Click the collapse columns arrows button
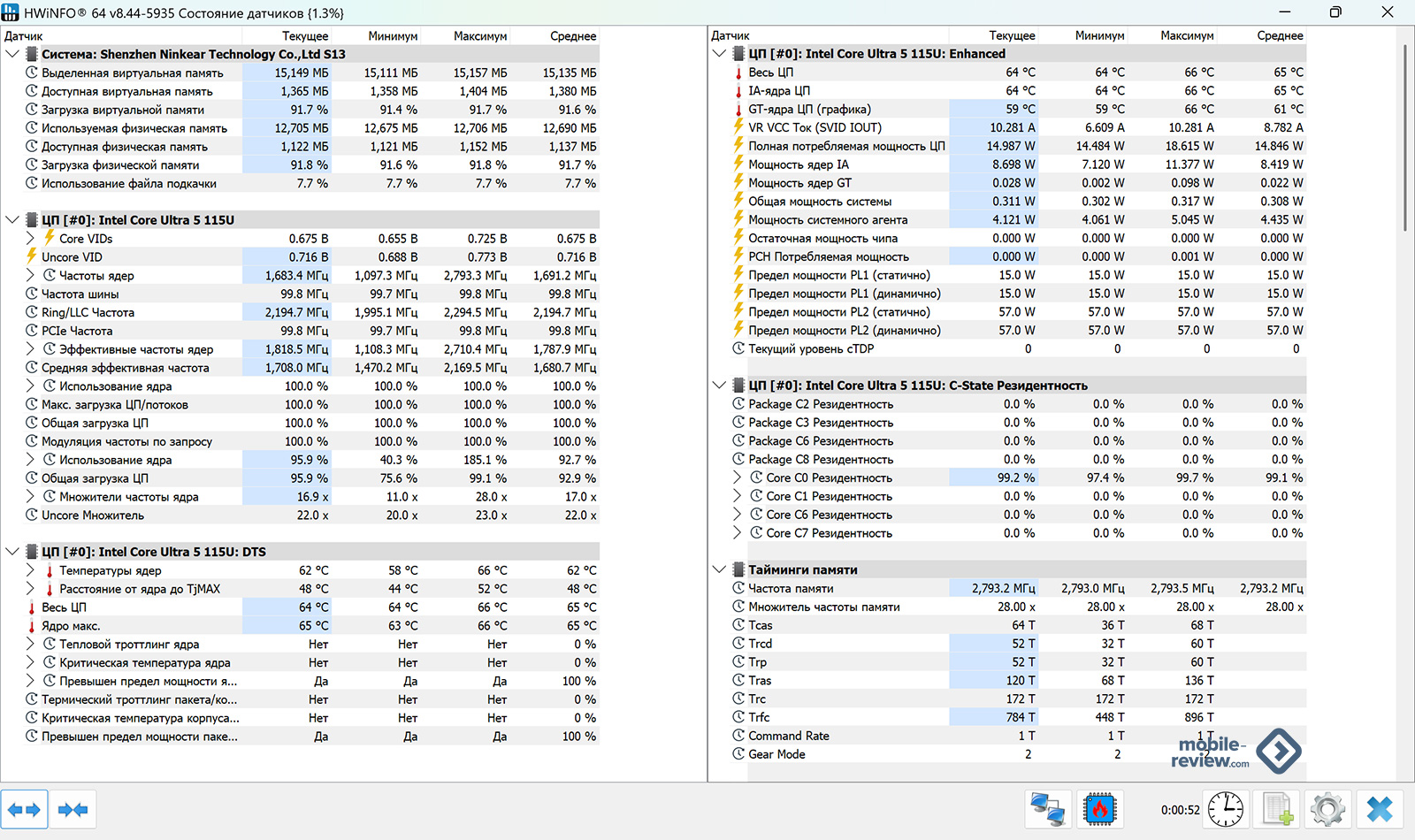This screenshot has height=840, width=1415. click(73, 809)
